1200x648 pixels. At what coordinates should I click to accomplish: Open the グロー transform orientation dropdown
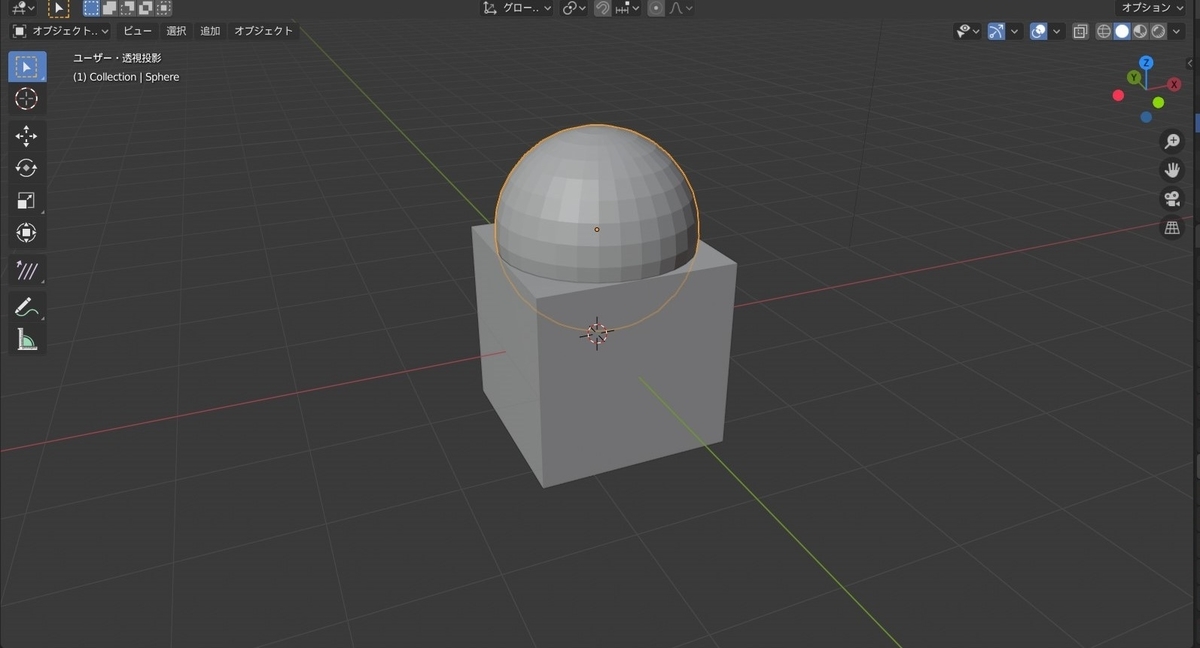tap(517, 8)
